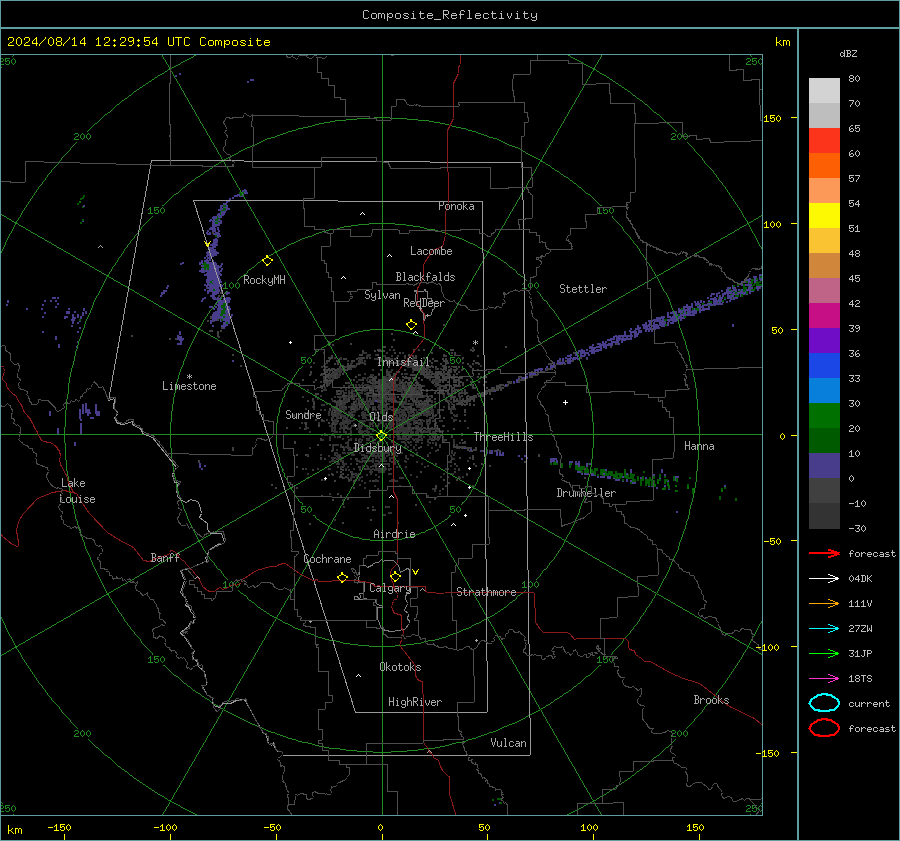Click the yellow diamond marker near RockyMH
This screenshot has height=841, width=900.
click(267, 261)
